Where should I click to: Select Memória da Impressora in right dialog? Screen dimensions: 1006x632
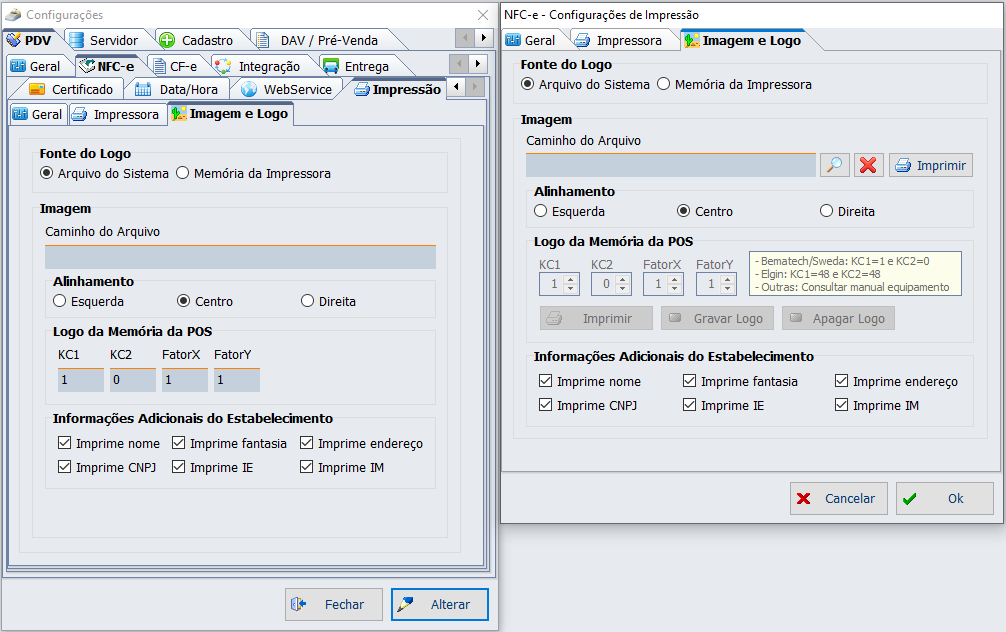tap(663, 85)
